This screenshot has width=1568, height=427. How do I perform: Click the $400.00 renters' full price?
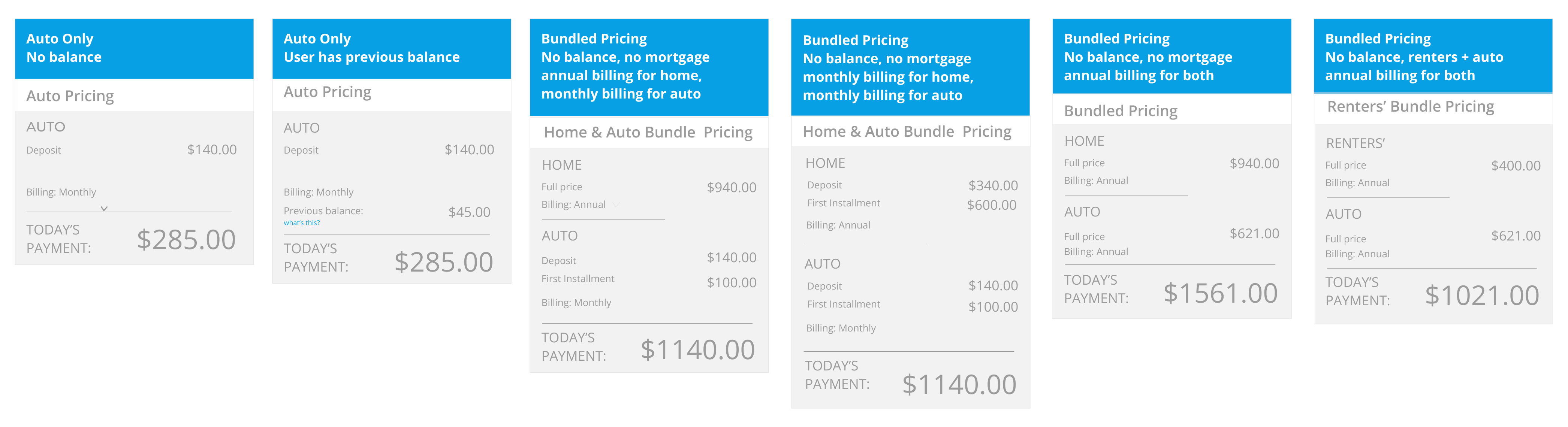1515,166
